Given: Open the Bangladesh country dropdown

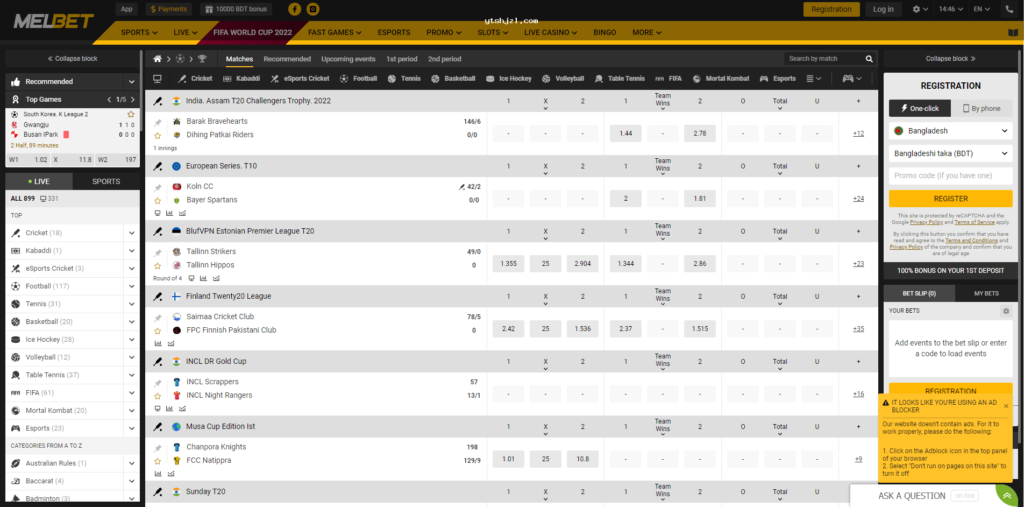Looking at the screenshot, I should (x=950, y=131).
